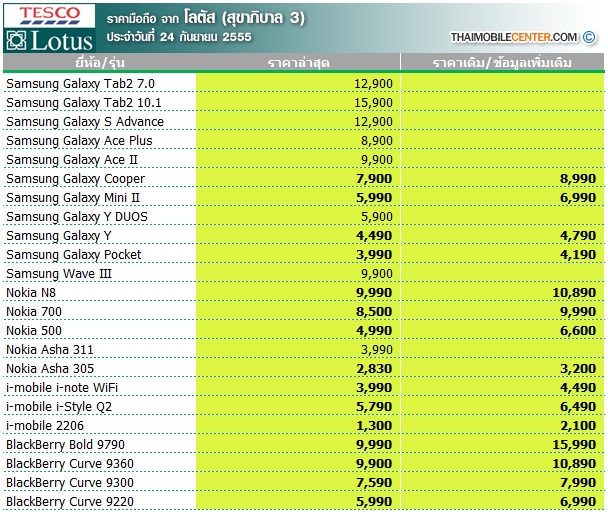Select Samsung Galaxy Cooper
Screen dimensions: 608x516
point(76,179)
